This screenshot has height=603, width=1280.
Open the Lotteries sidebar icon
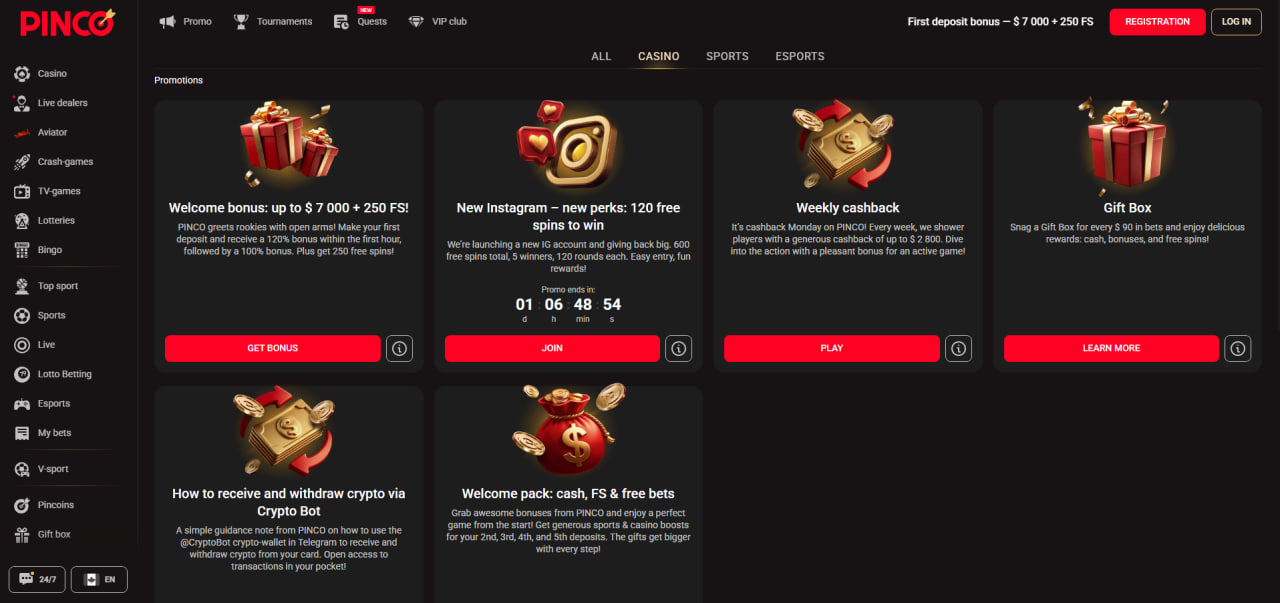[x=21, y=220]
